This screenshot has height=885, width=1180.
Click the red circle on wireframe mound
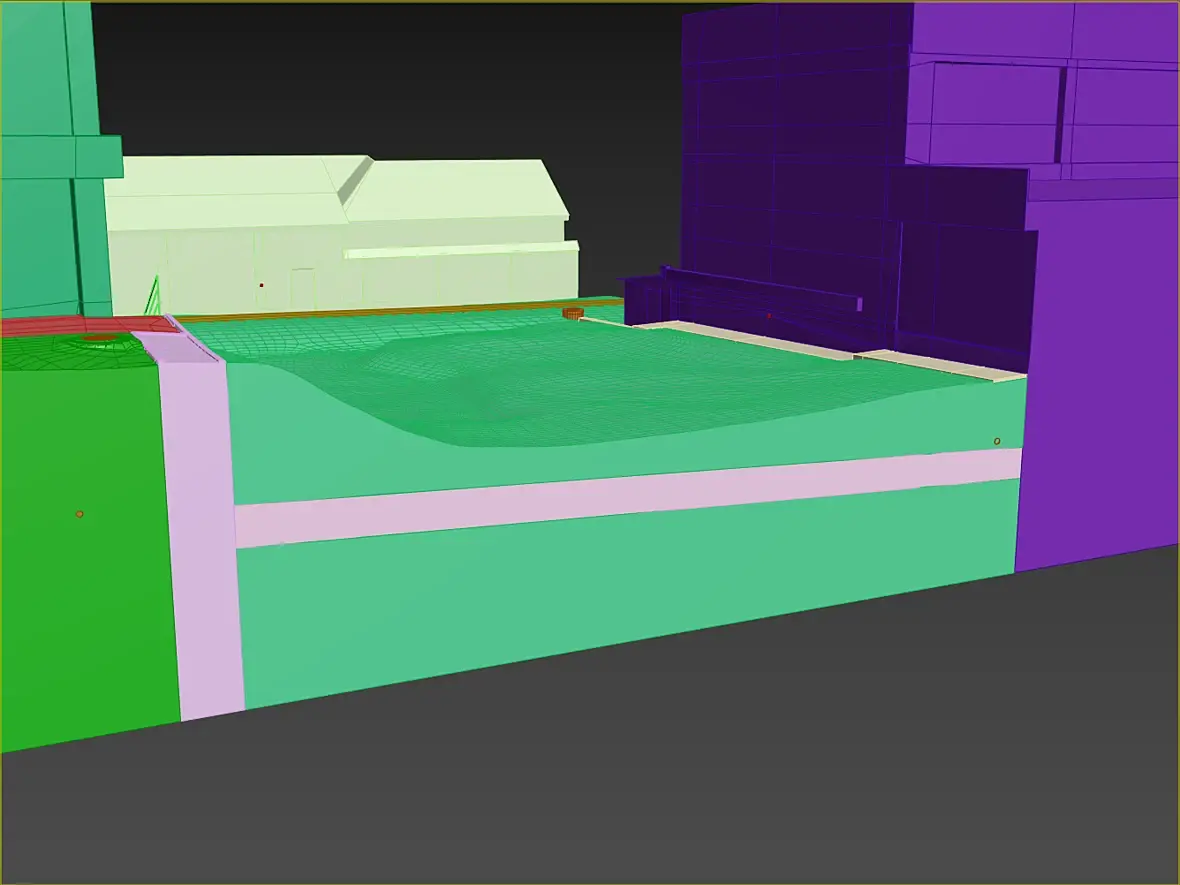click(99, 339)
